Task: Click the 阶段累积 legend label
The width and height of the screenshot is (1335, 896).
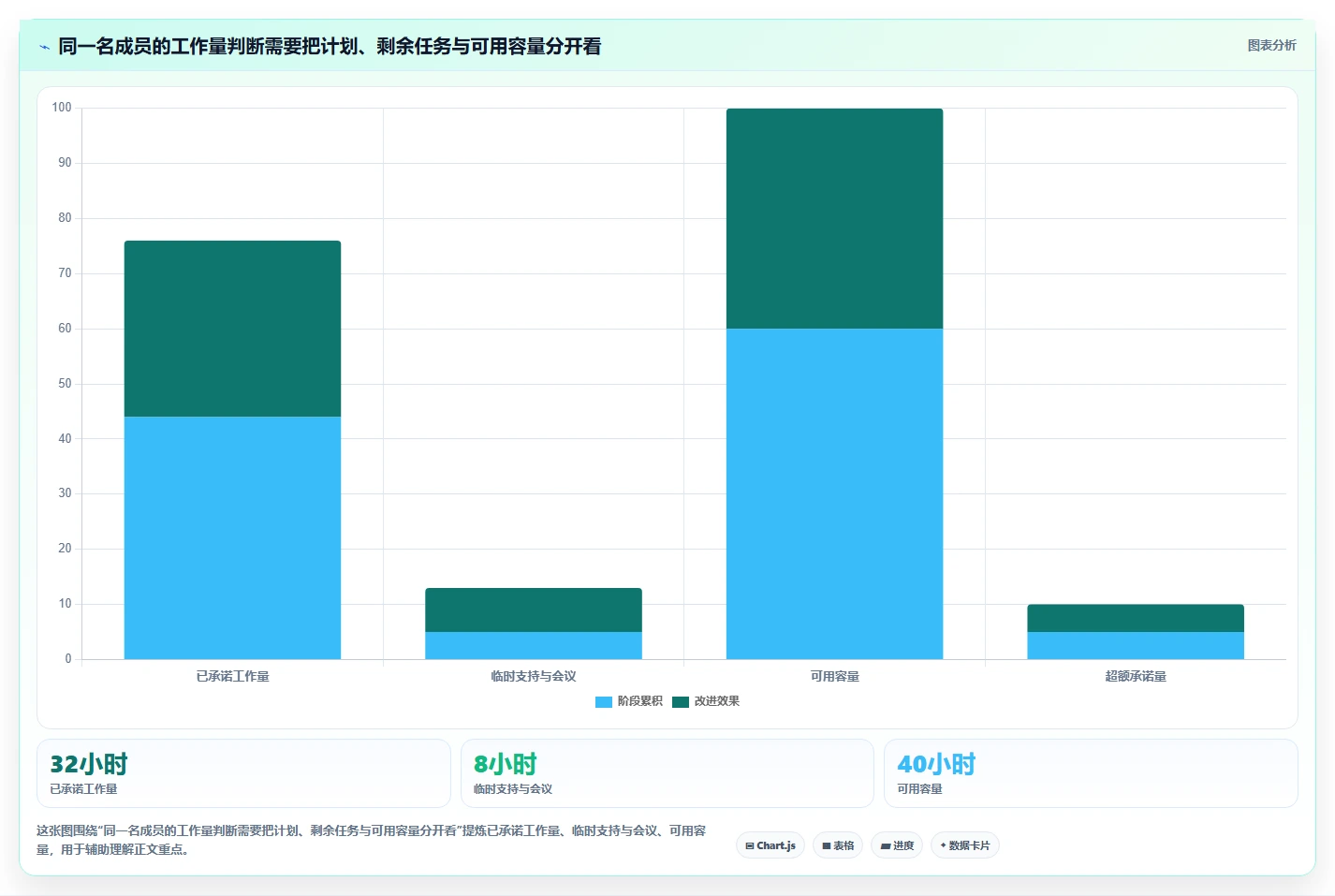Action: coord(640,701)
